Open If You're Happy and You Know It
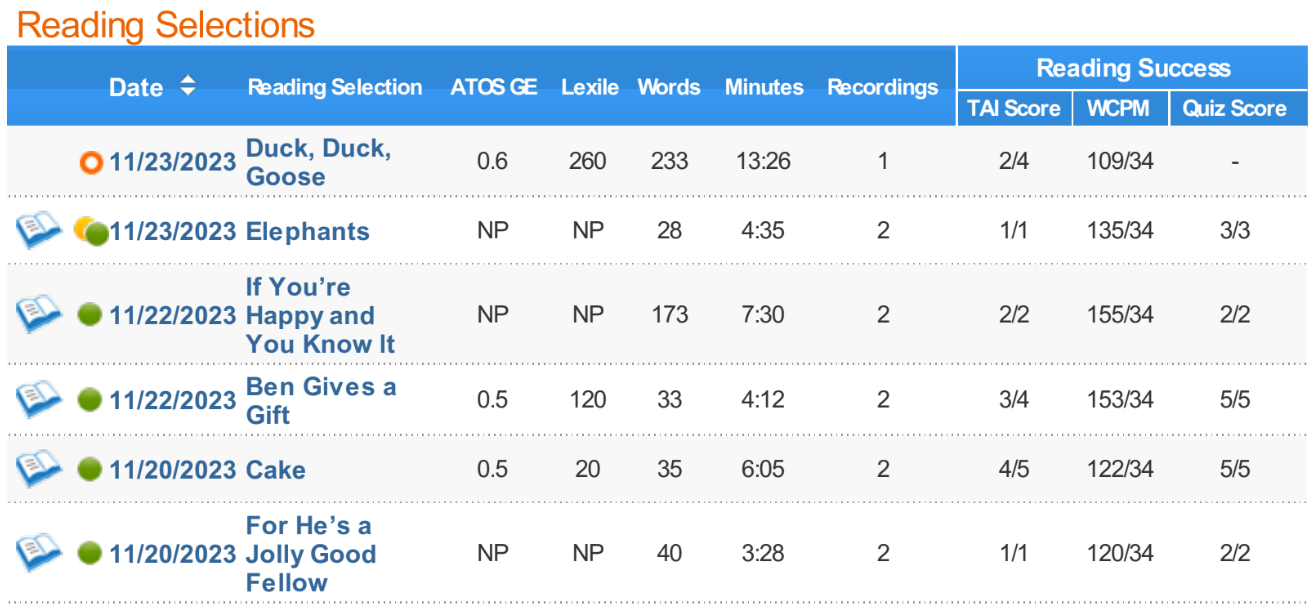 point(320,315)
